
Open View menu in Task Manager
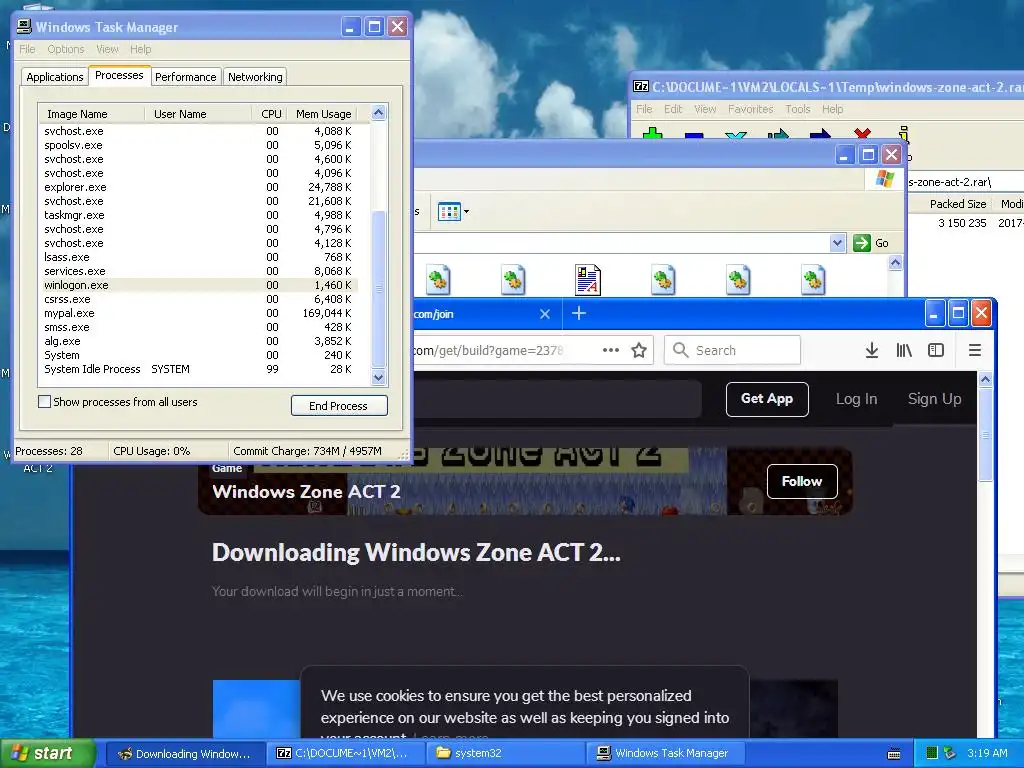click(107, 49)
